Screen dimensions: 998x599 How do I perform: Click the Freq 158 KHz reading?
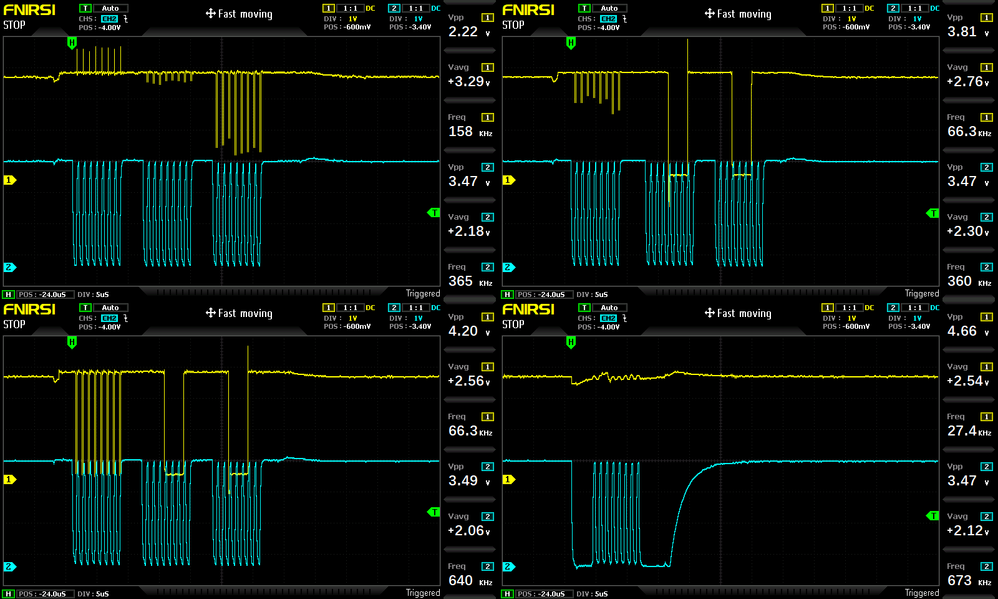(470, 126)
